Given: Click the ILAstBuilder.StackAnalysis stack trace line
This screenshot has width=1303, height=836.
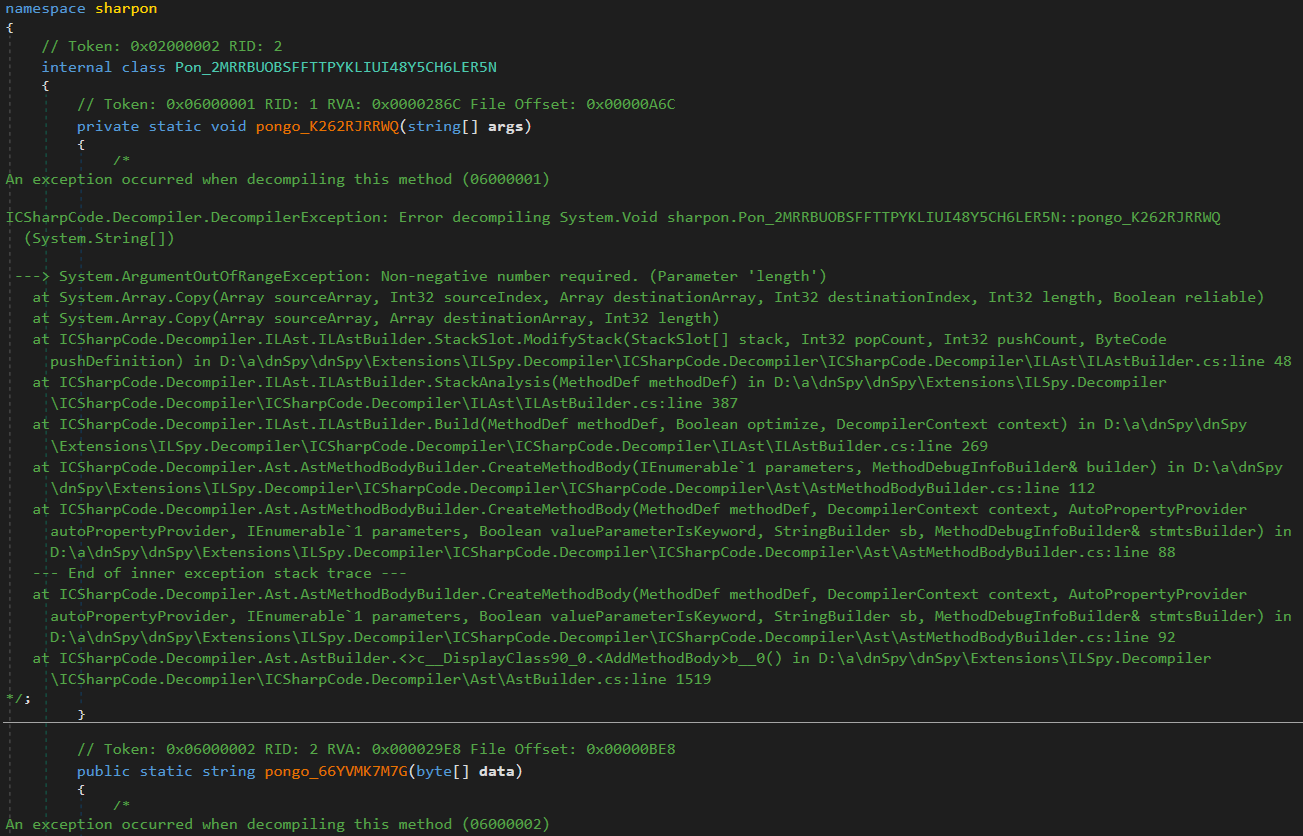Looking at the screenshot, I should tap(599, 382).
